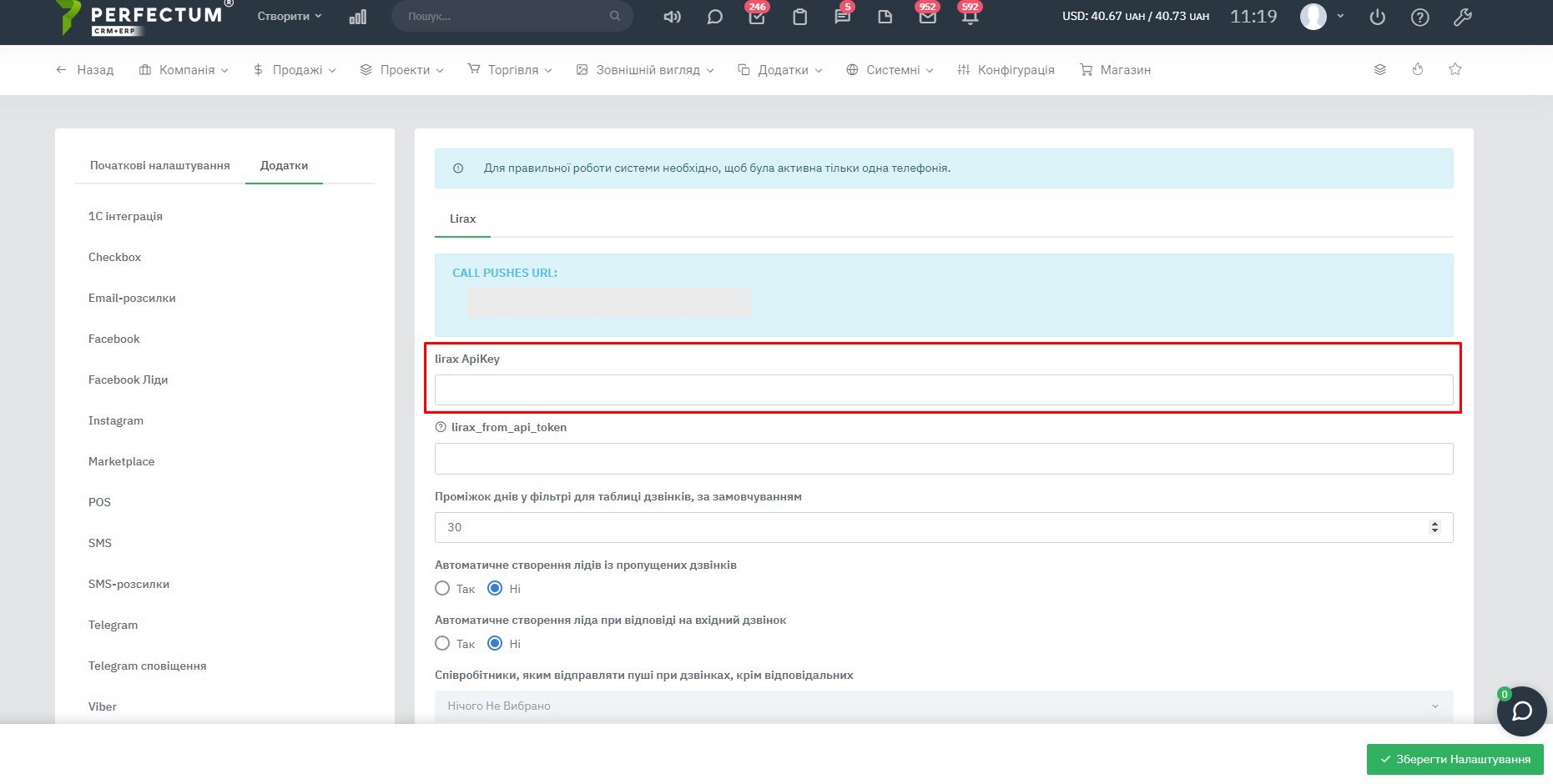Screen dimensions: 1553x784
Task: Select Так for lead on incoming call answer
Action: coord(442,644)
